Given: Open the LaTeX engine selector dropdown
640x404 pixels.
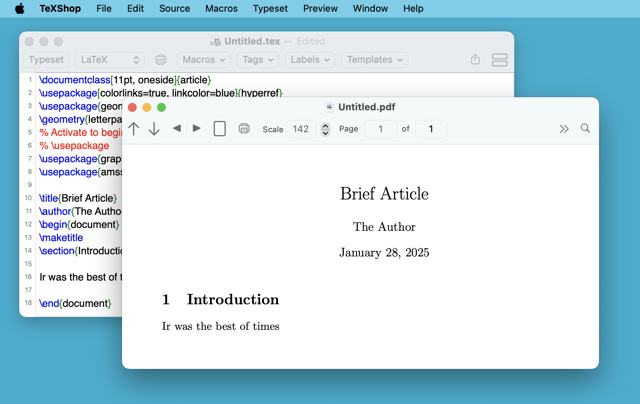Looking at the screenshot, I should point(109,60).
